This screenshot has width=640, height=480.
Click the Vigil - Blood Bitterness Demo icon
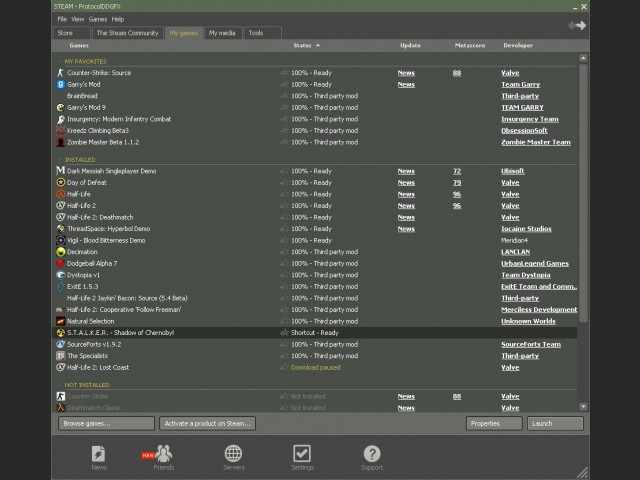(60, 240)
